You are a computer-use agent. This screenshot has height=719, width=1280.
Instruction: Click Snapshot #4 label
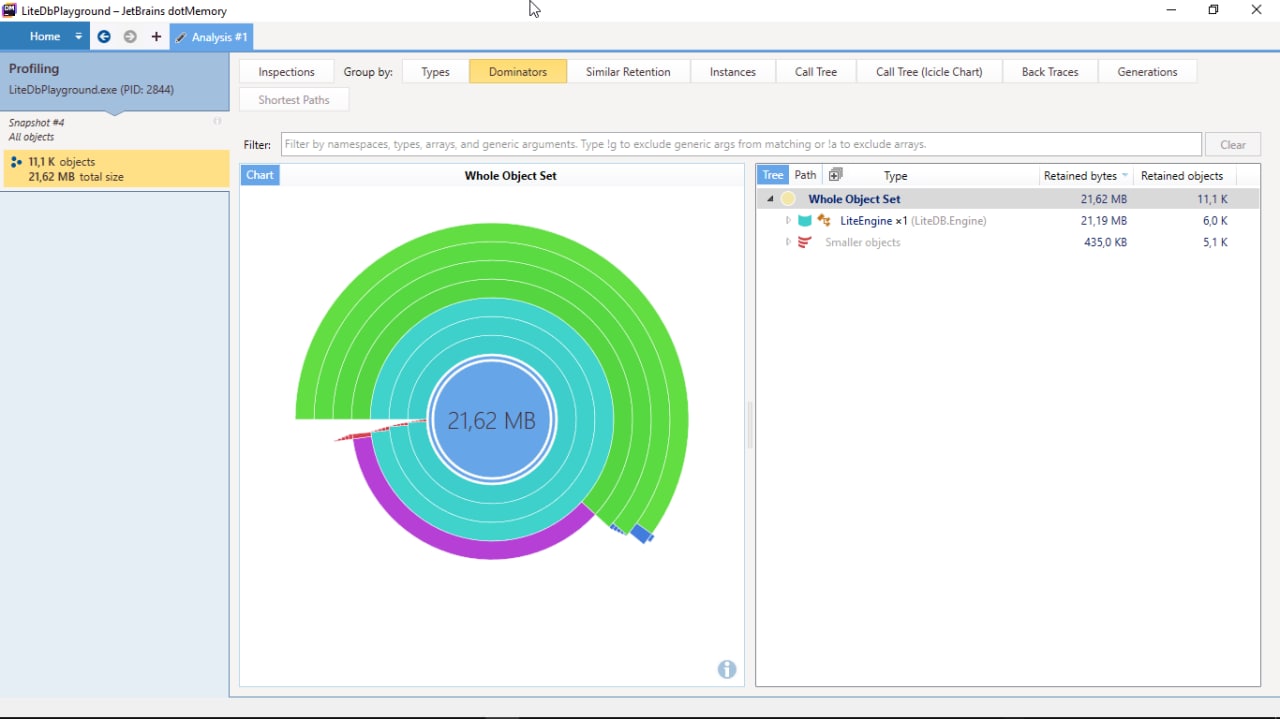coord(37,123)
